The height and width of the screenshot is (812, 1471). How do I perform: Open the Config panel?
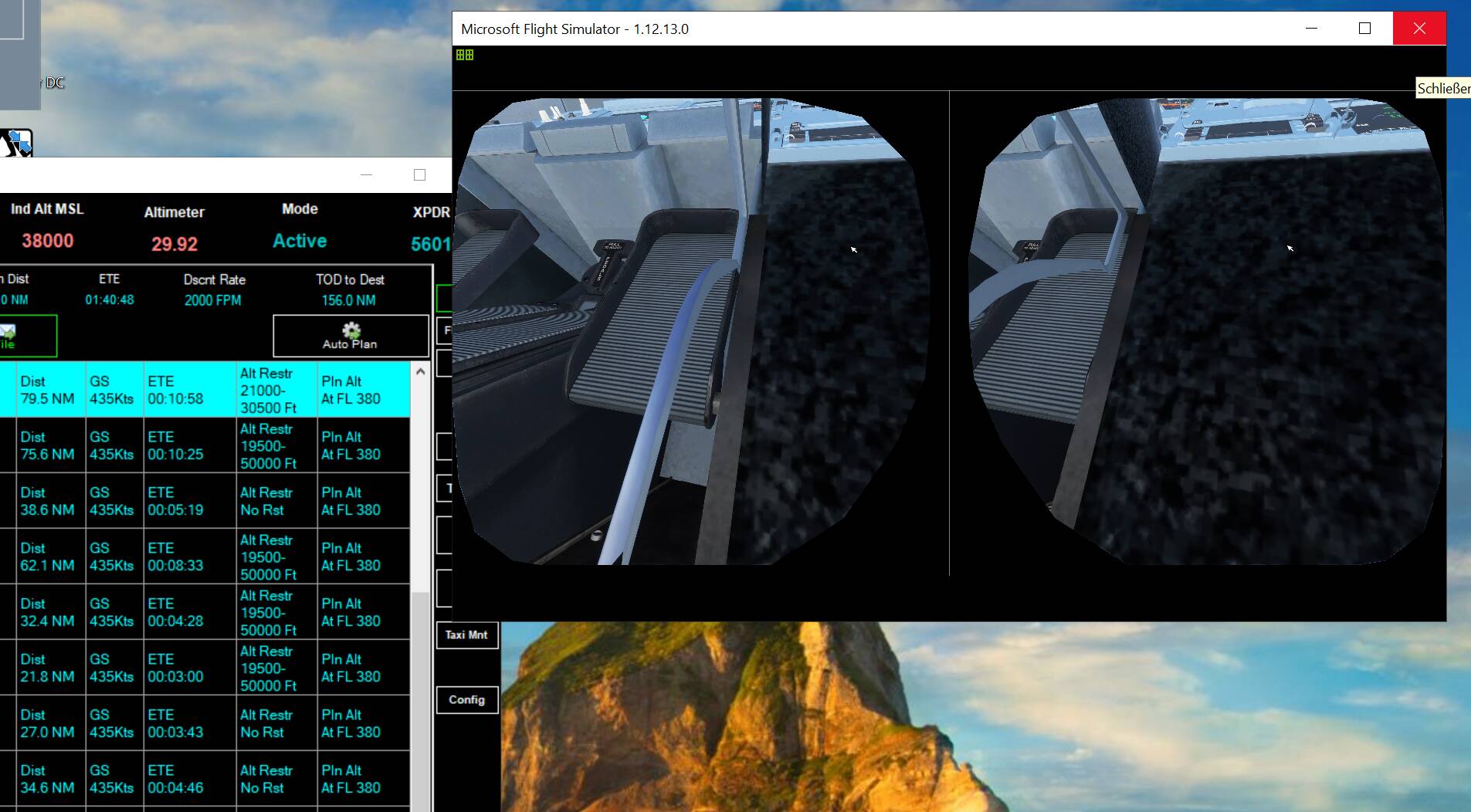click(x=466, y=700)
